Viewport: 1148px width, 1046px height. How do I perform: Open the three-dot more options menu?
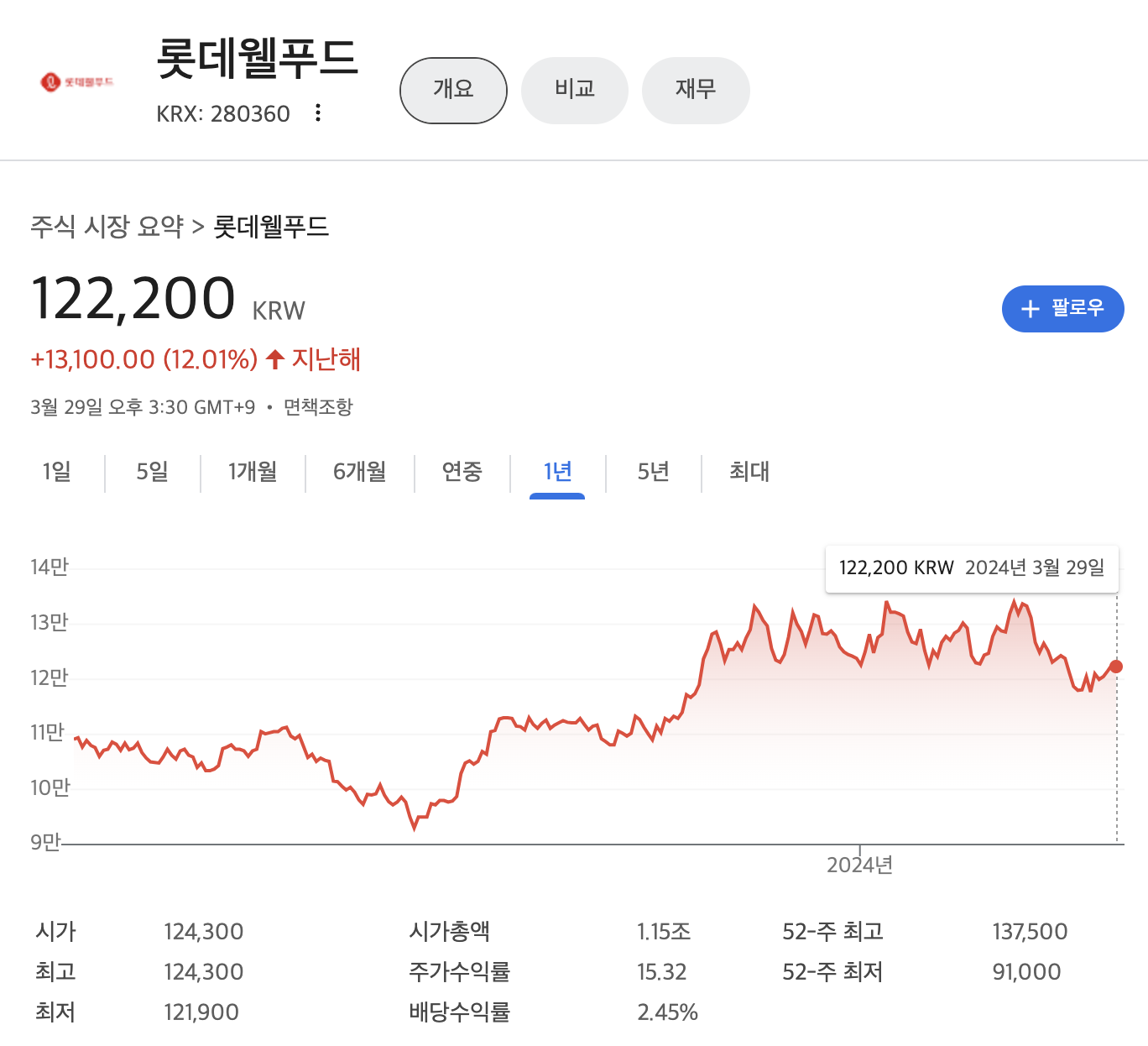coord(318,112)
